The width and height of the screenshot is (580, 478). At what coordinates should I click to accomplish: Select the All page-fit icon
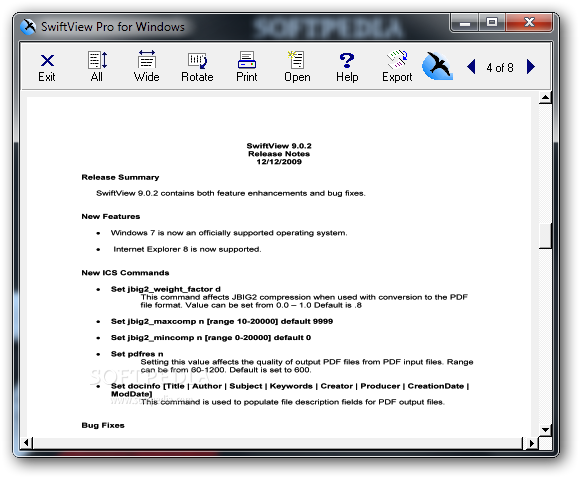pyautogui.click(x=97, y=67)
